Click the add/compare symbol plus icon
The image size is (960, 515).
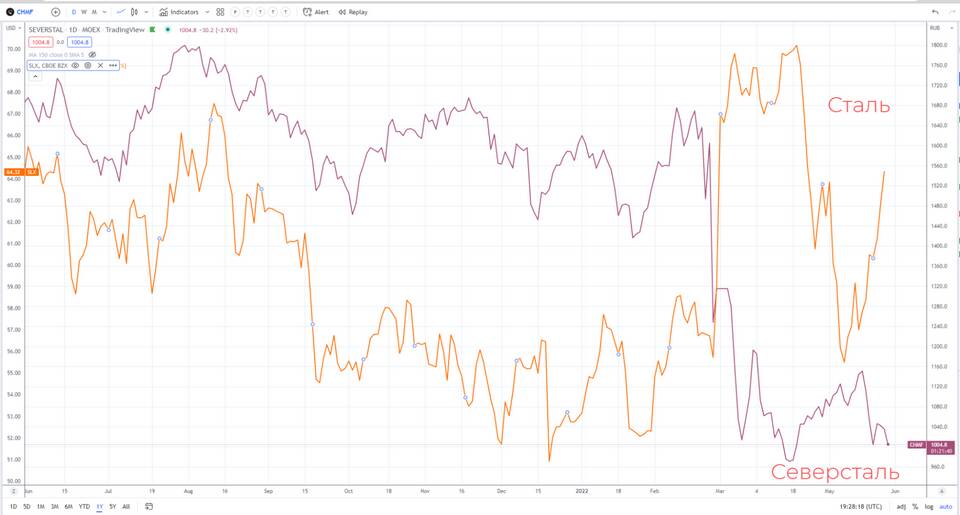56,12
